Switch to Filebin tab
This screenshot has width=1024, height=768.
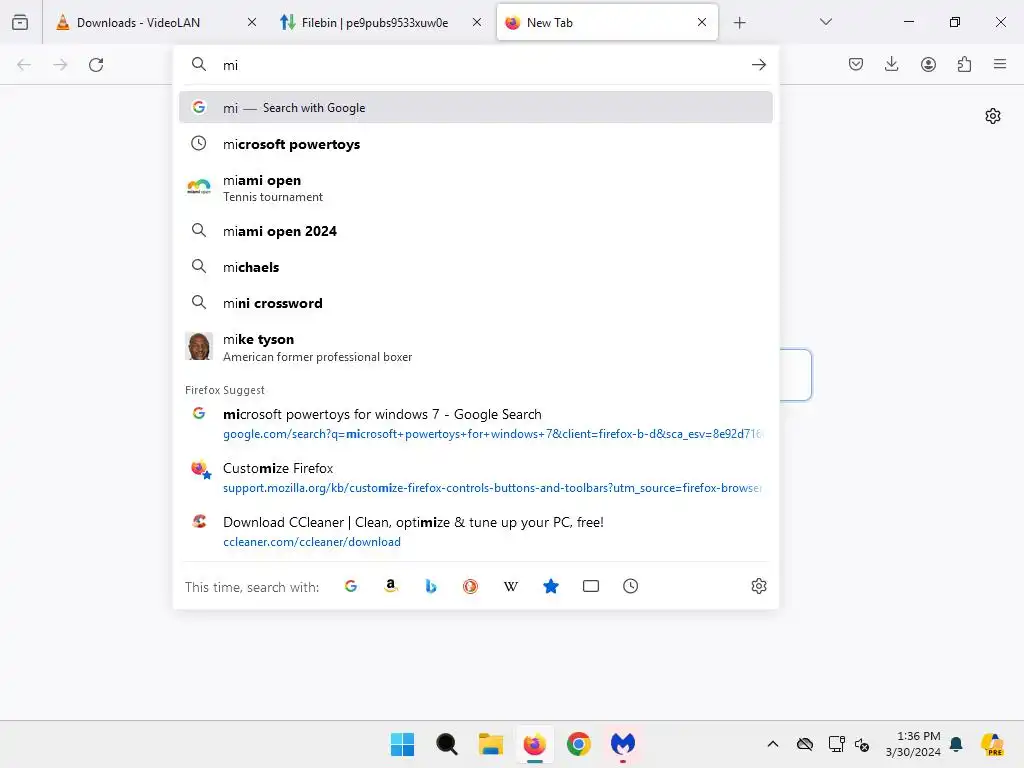coord(380,22)
